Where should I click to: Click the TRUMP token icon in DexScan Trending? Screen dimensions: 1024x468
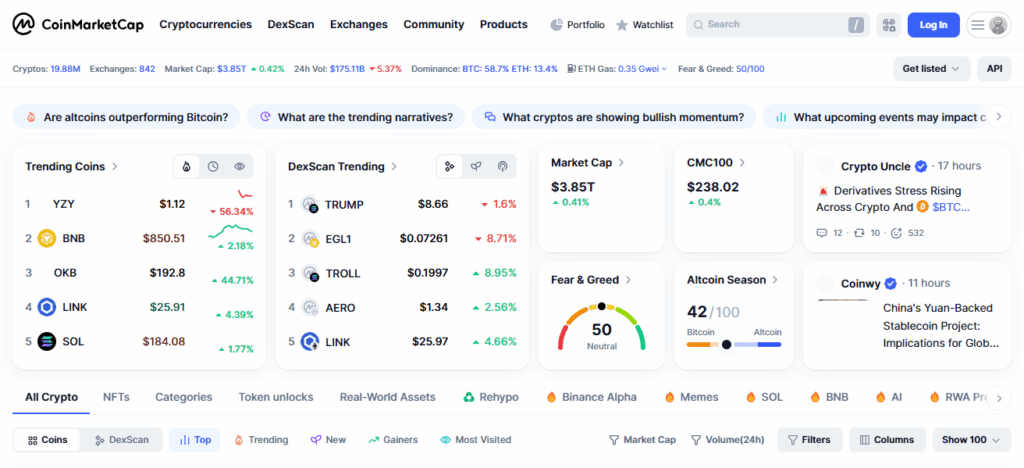click(x=310, y=204)
